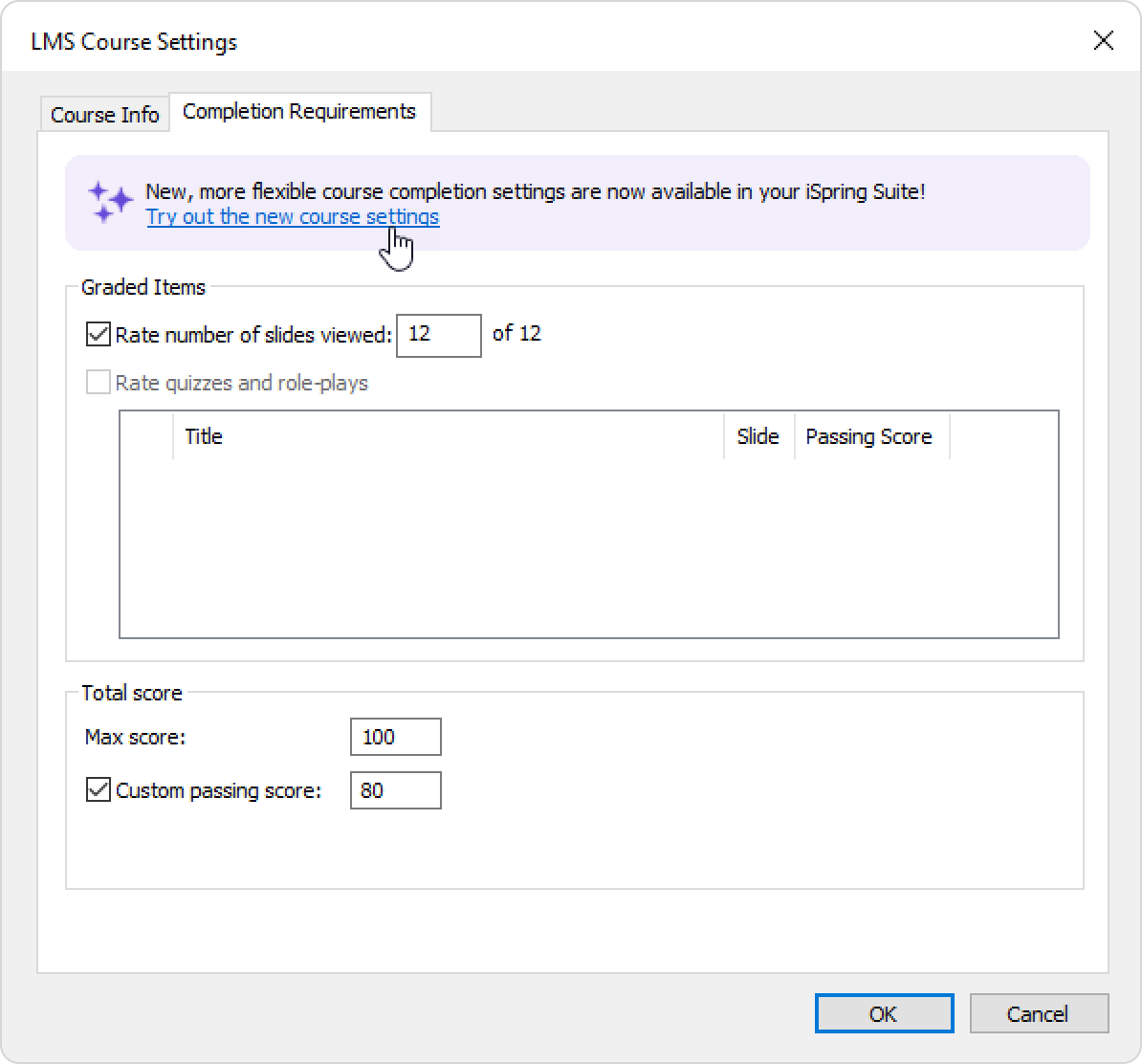This screenshot has width=1142, height=1064.
Task: Select the Completion Requirements tab
Action: [x=299, y=112]
